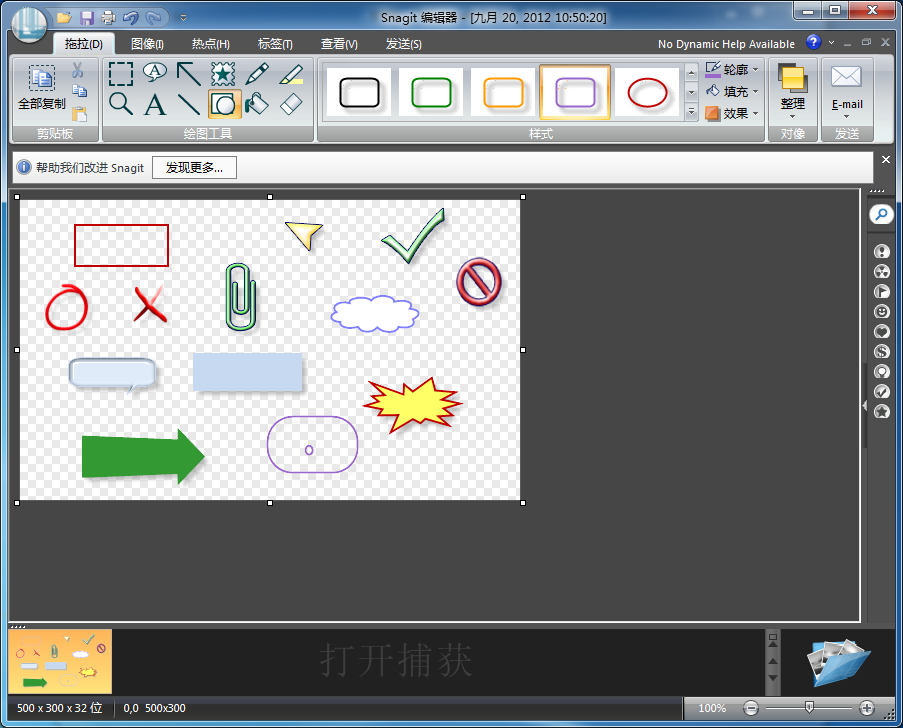The image size is (903, 728).
Task: Click the zoom slider handle
Action: [809, 708]
